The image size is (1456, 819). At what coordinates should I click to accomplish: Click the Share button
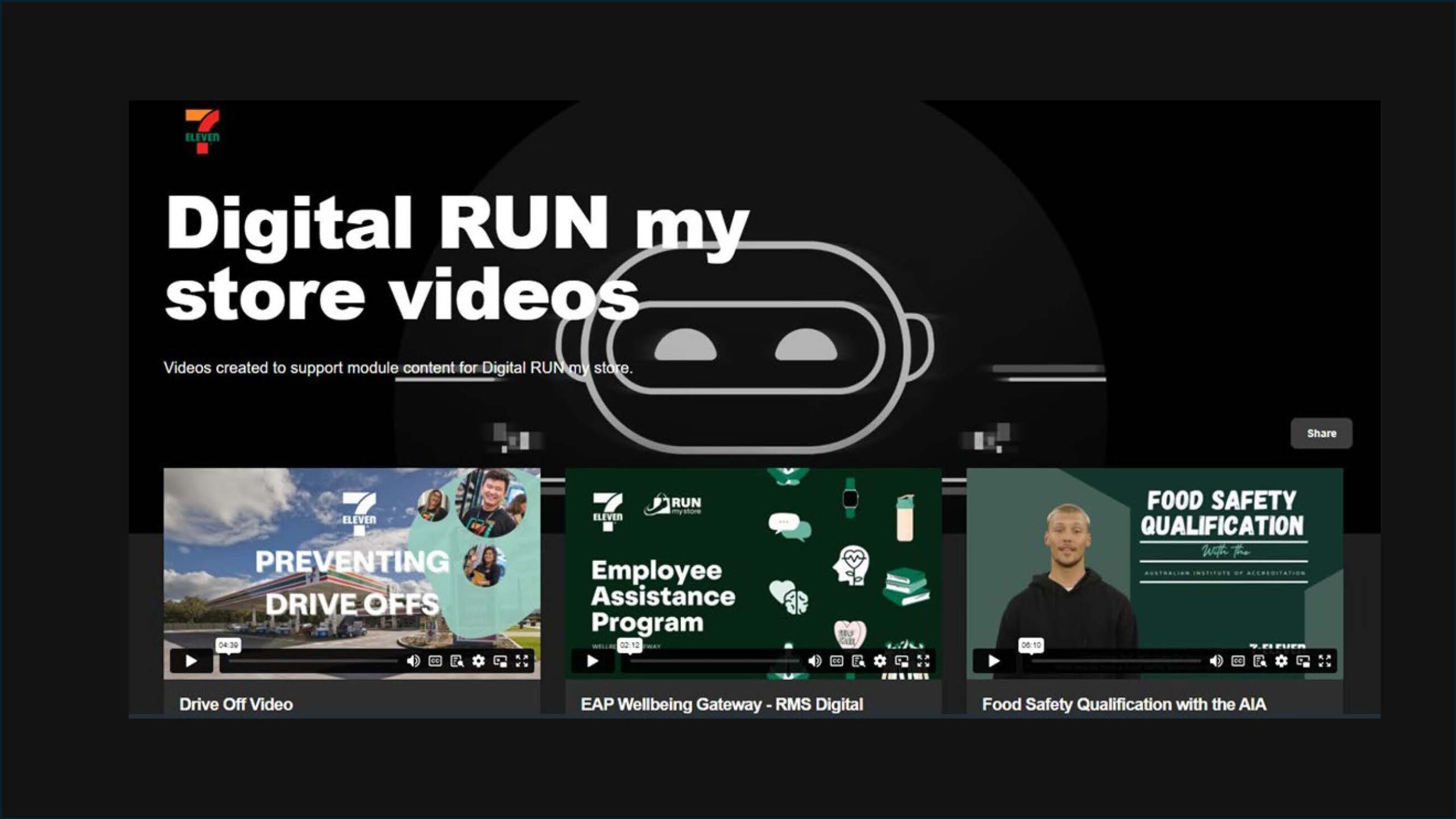coord(1321,433)
